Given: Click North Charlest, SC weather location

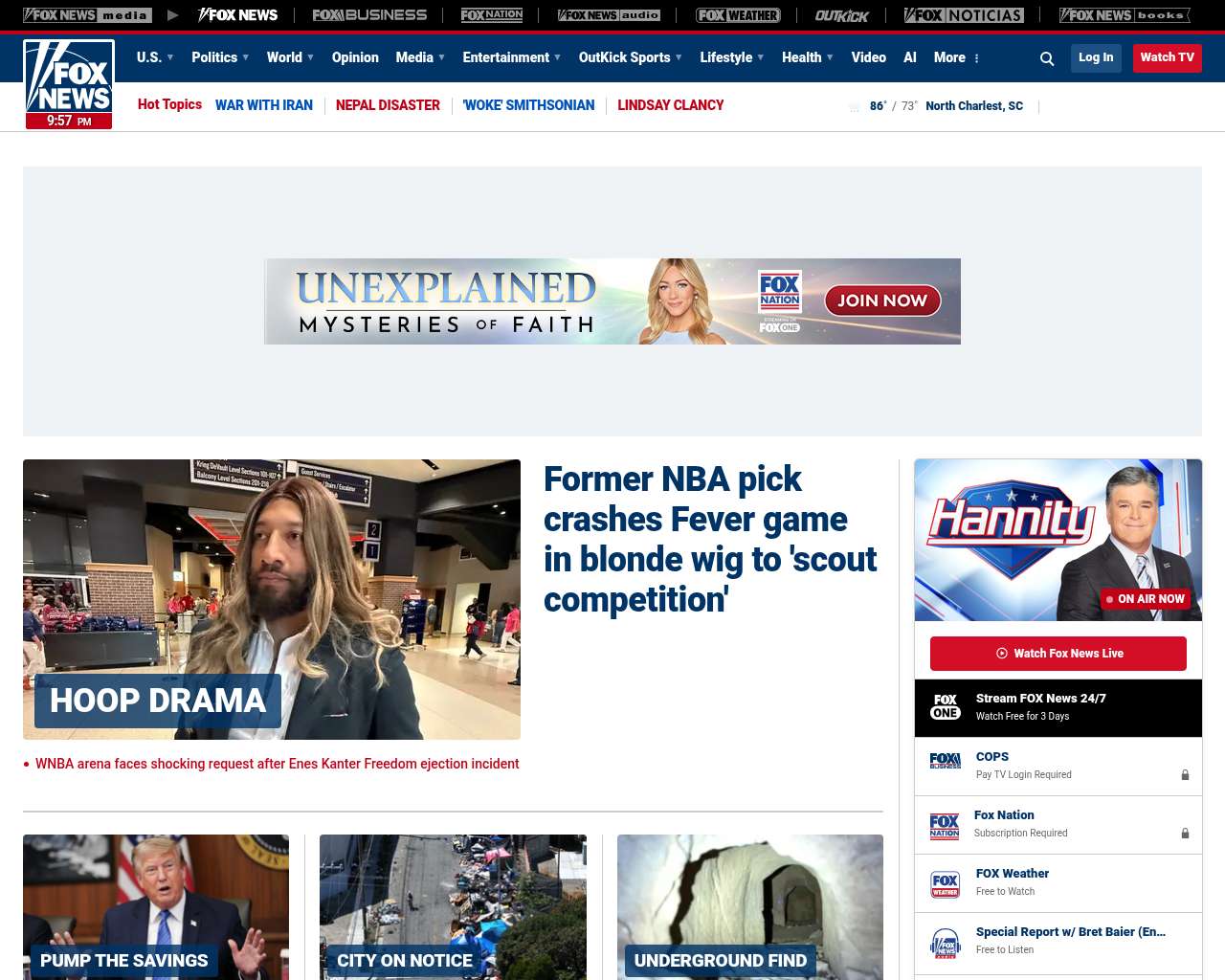Looking at the screenshot, I should pyautogui.click(x=974, y=106).
